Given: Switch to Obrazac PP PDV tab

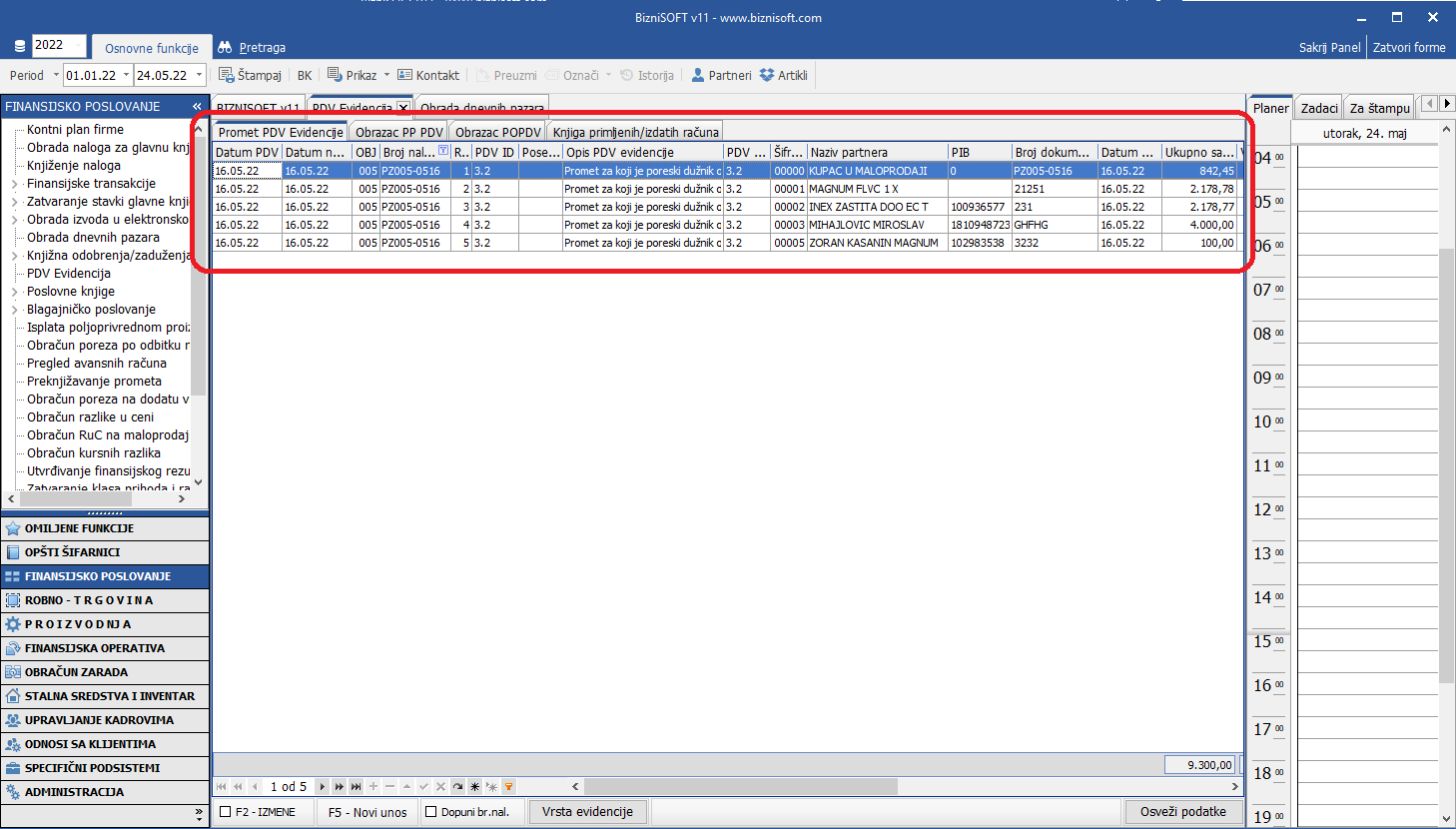Looking at the screenshot, I should click(x=398, y=132).
